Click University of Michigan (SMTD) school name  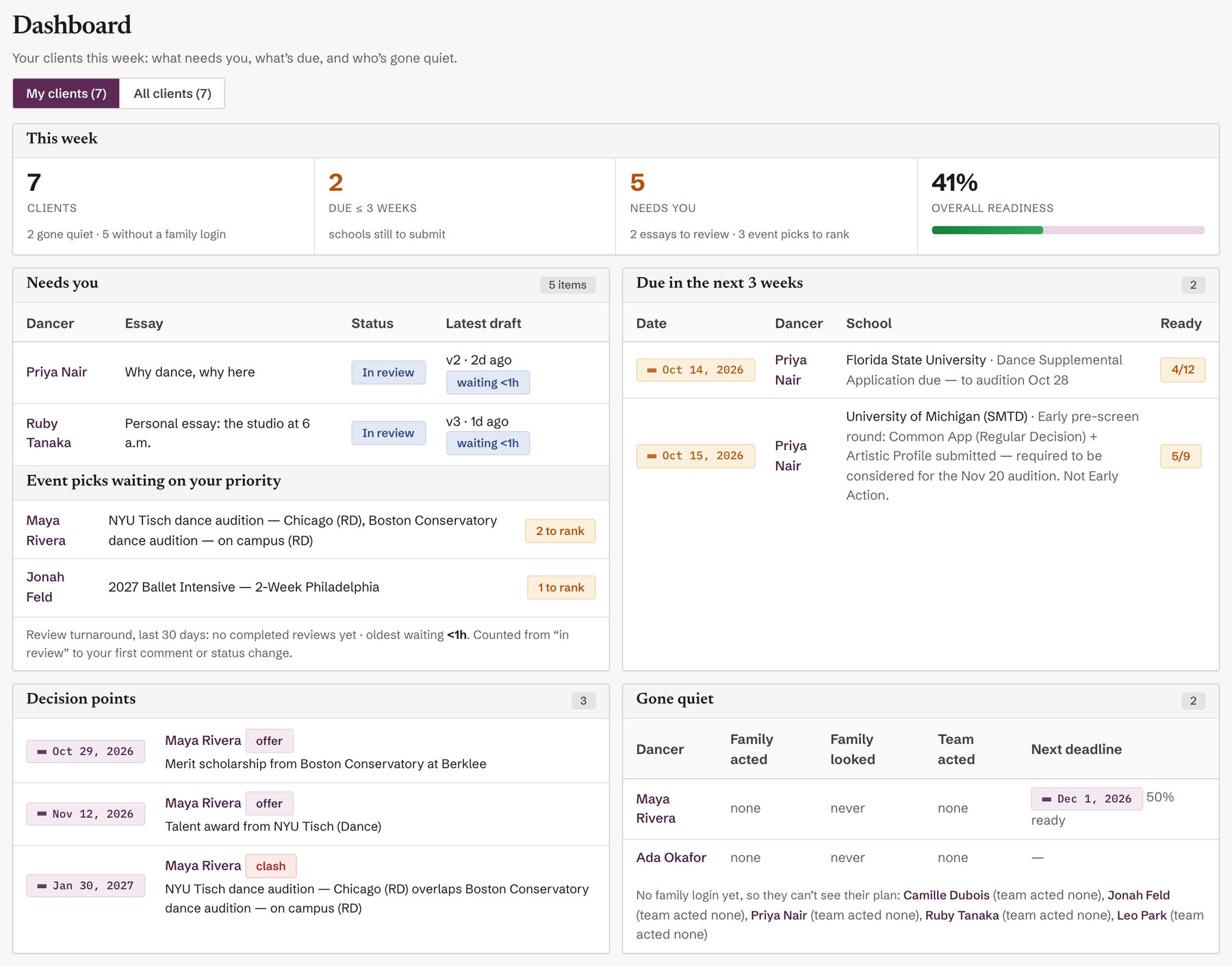click(x=936, y=417)
